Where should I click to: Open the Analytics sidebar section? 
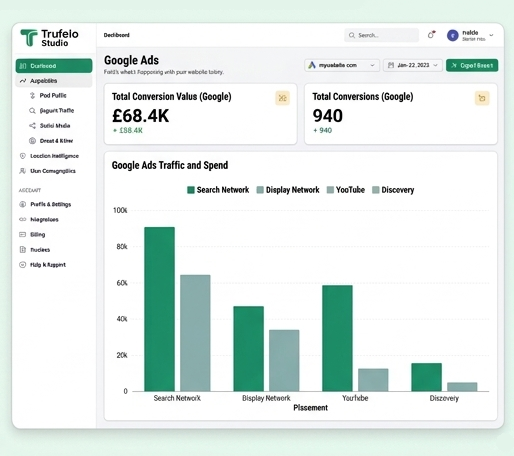pos(54,81)
